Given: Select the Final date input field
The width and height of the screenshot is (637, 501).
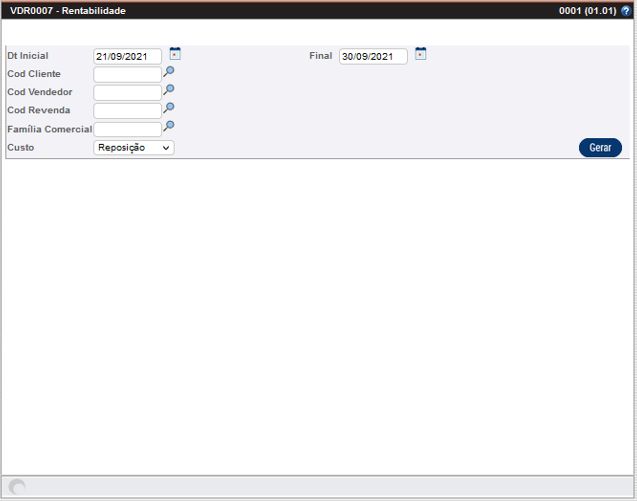Looking at the screenshot, I should tap(373, 57).
